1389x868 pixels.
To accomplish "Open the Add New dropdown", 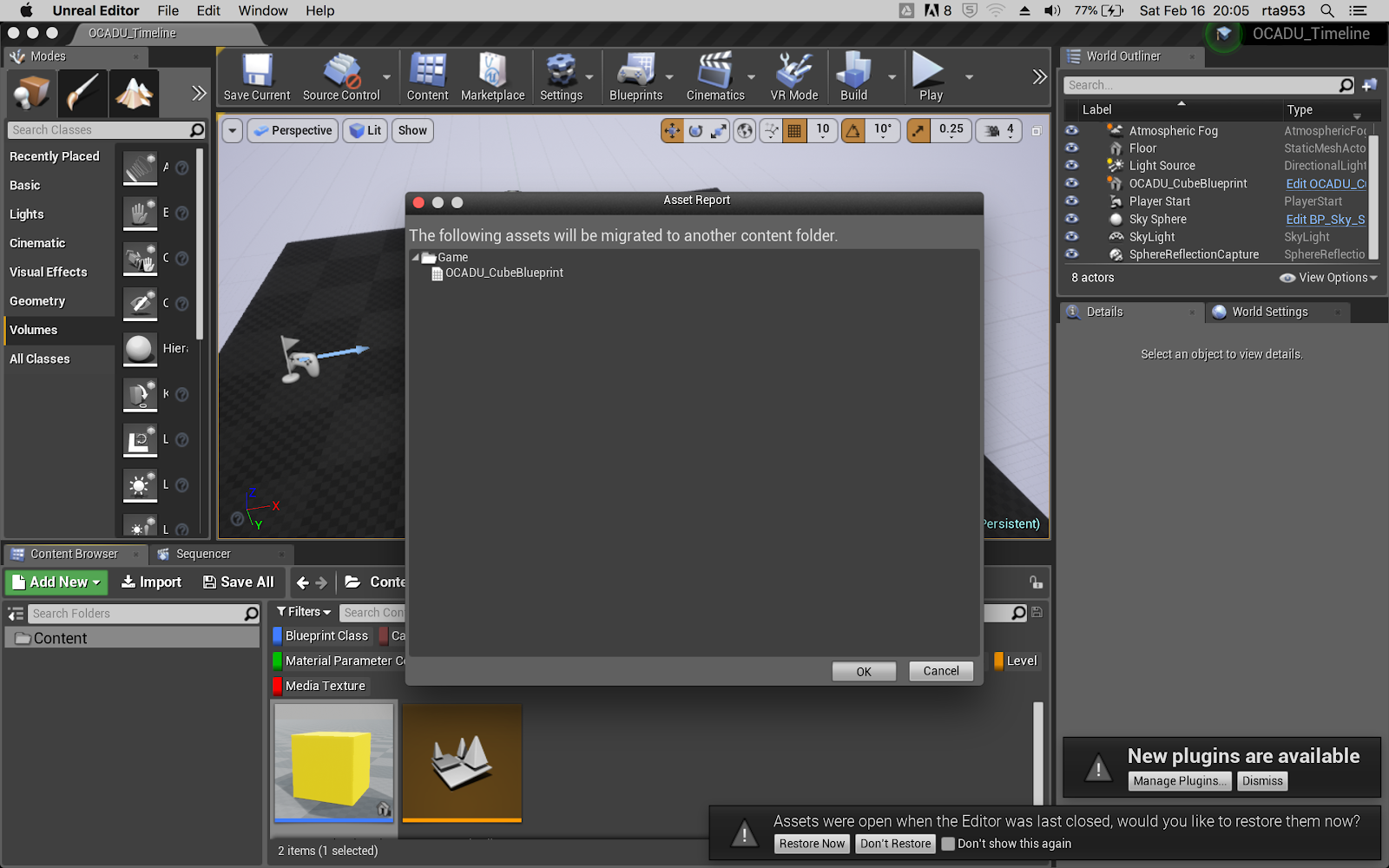I will (x=56, y=582).
